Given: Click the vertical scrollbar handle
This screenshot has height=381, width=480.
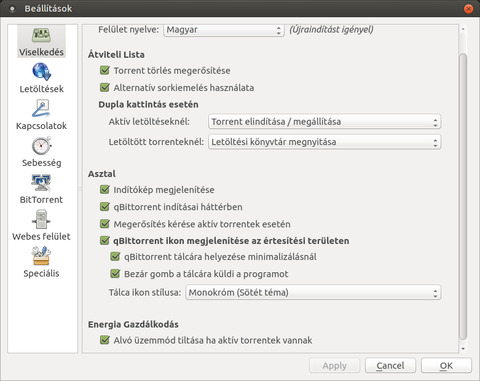Looking at the screenshot, I should coord(463,197).
